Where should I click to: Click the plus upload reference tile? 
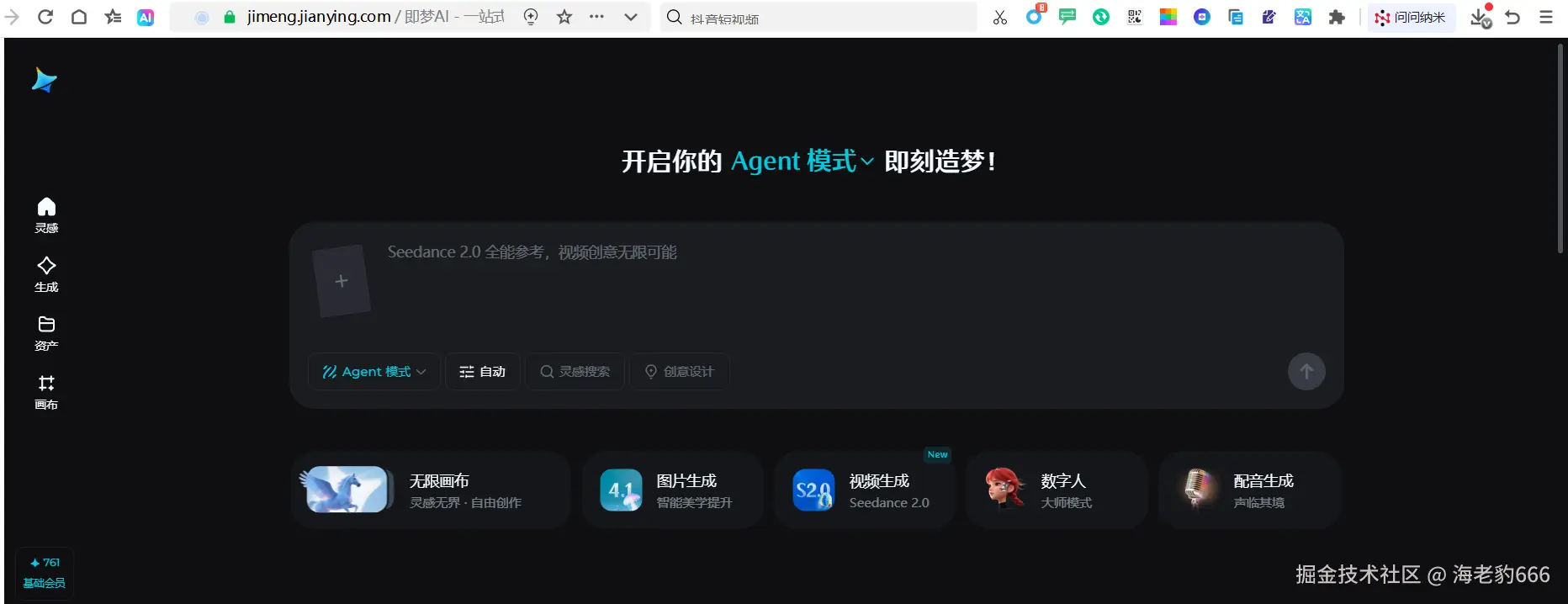pyautogui.click(x=341, y=281)
